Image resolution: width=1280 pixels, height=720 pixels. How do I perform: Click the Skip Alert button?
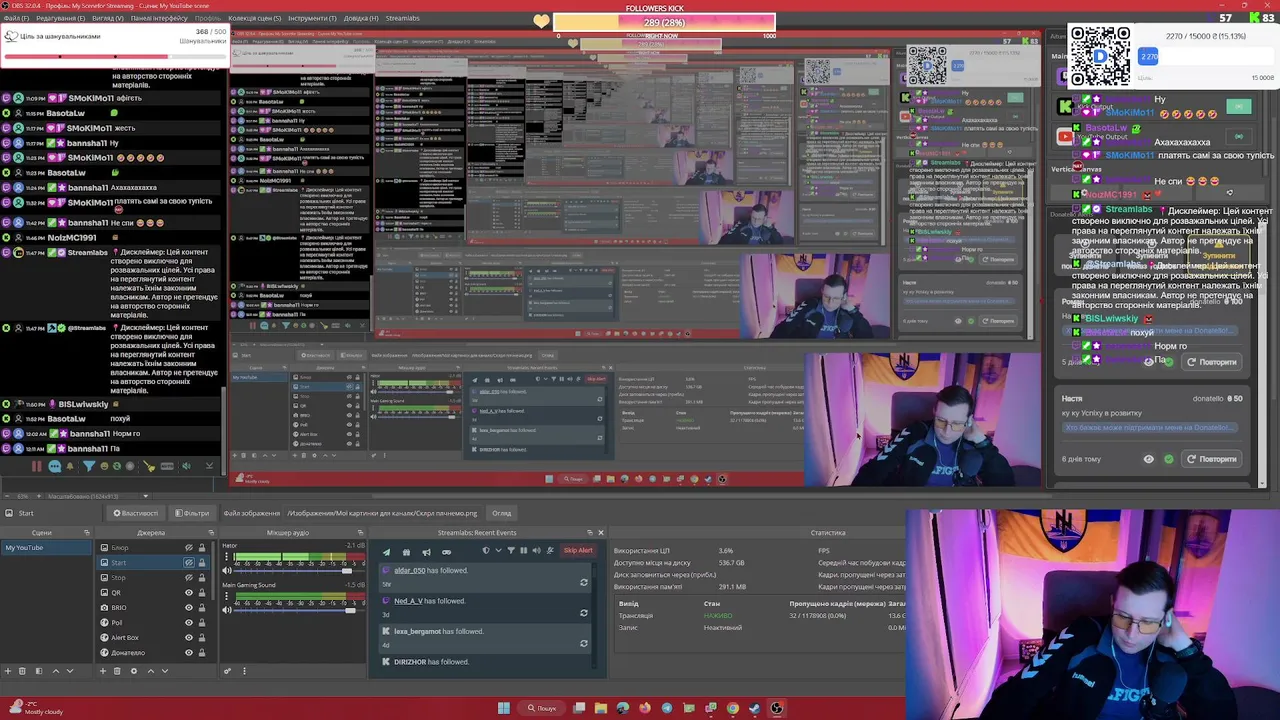[x=578, y=550]
